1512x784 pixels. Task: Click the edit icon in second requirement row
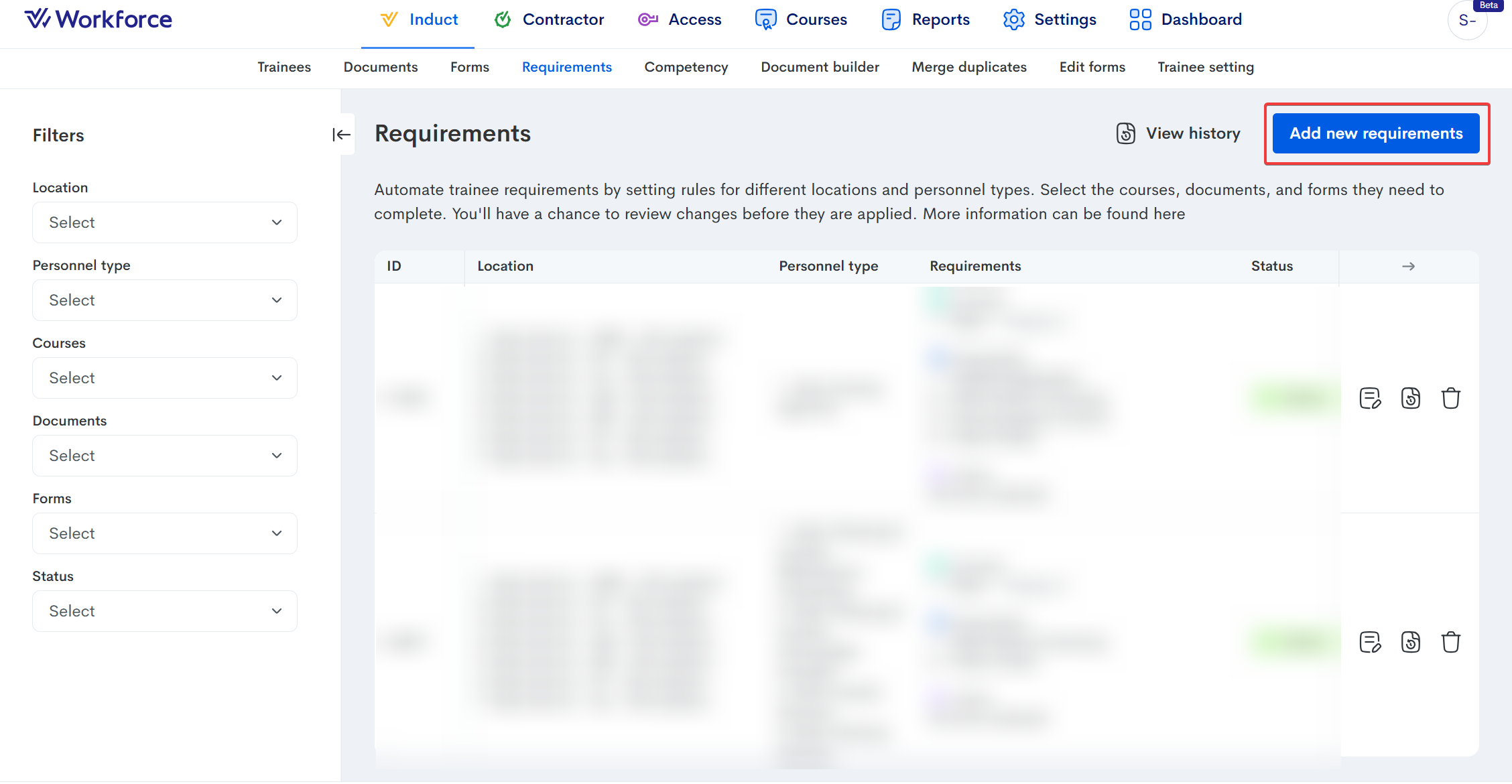point(1370,642)
